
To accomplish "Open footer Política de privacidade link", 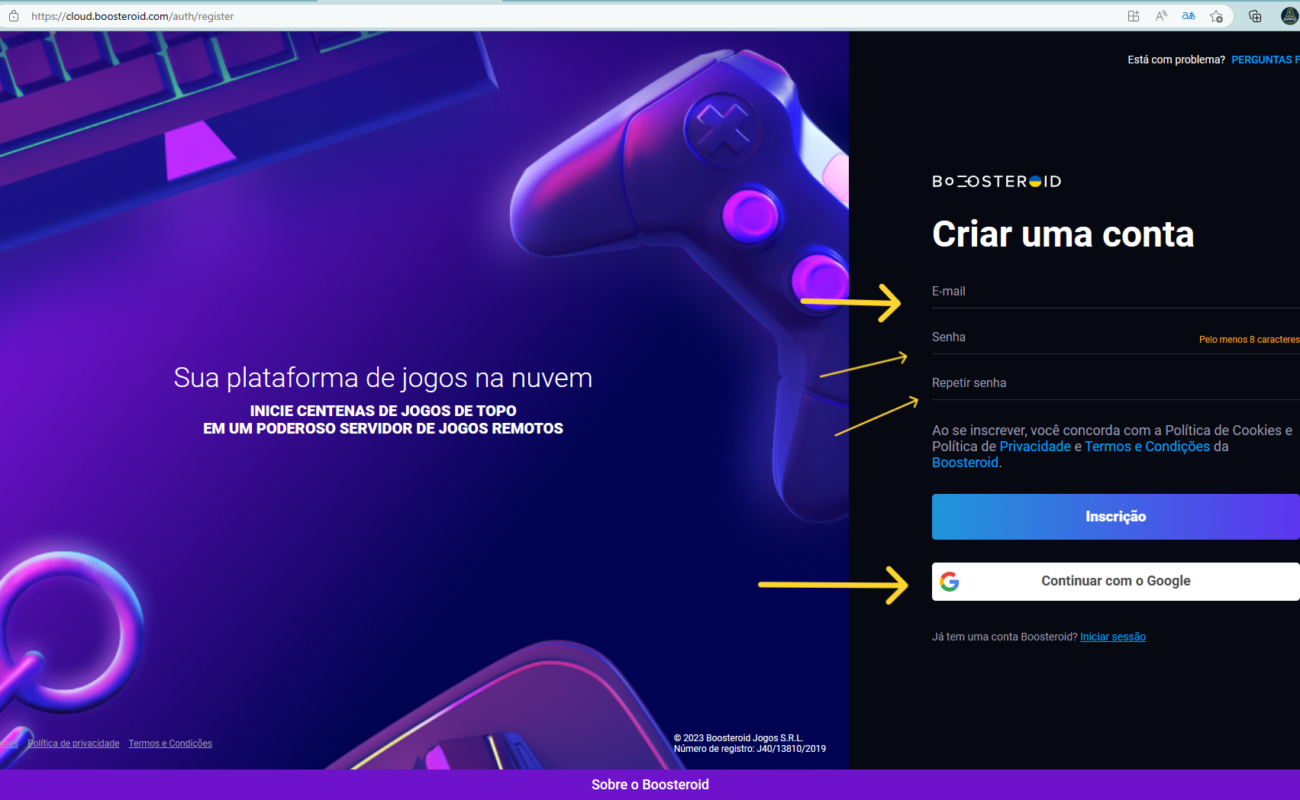I will [74, 743].
